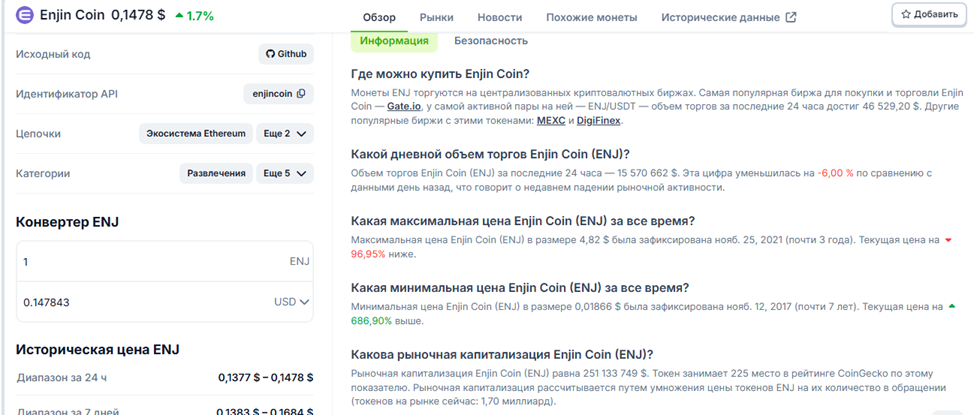This screenshot has width=974, height=415.
Task: Switch to the Безопасность sub-tab
Action: tap(490, 41)
